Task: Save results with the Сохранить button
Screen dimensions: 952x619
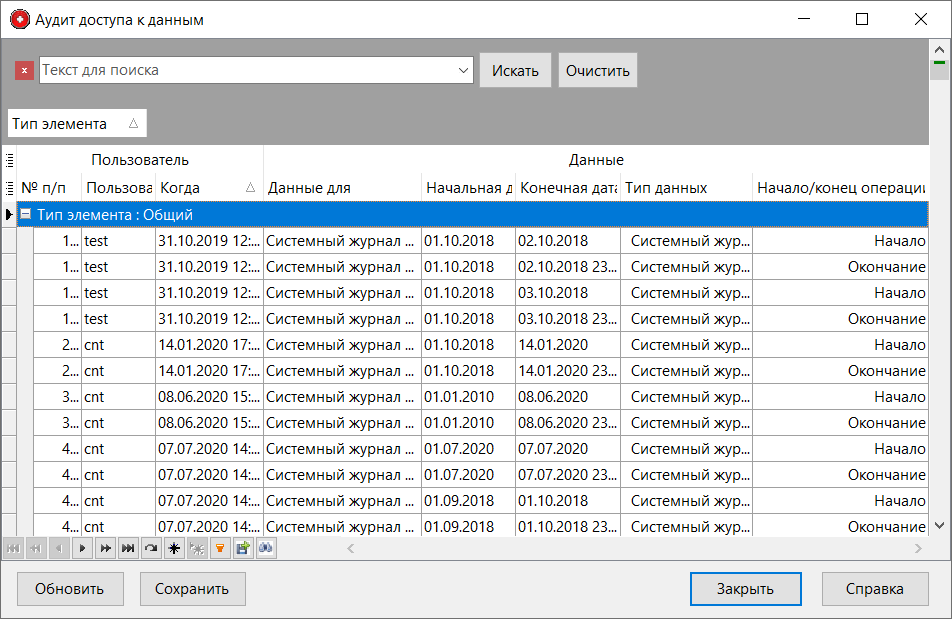Action: coord(192,589)
